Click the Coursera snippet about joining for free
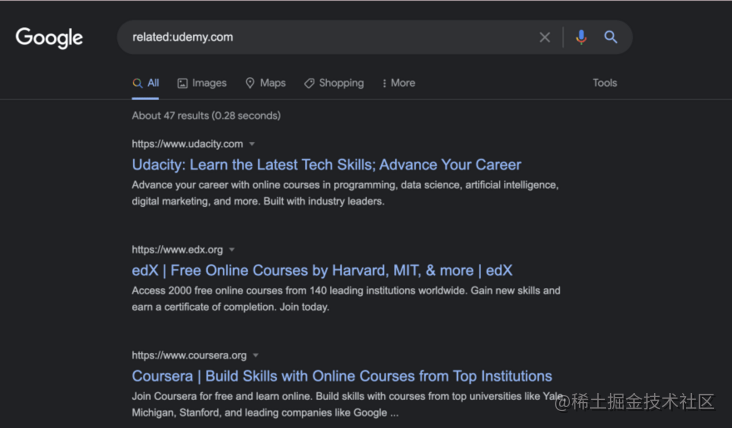The image size is (732, 428). pyautogui.click(x=347, y=404)
